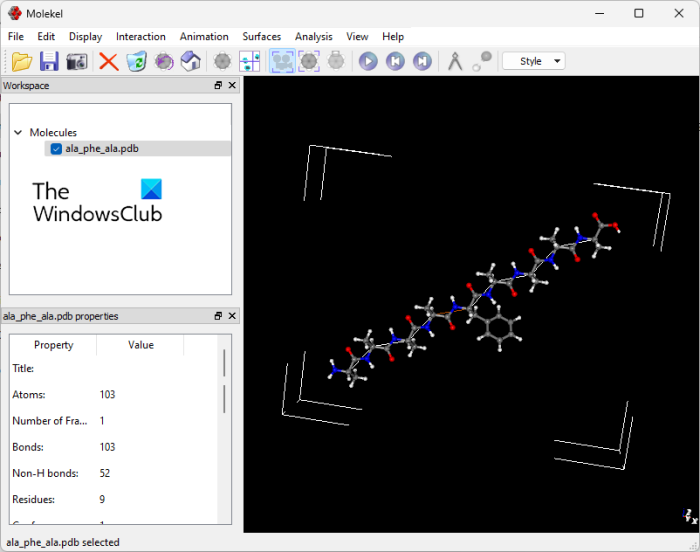Click the red X delete icon
This screenshot has width=700, height=552.
[x=109, y=61]
